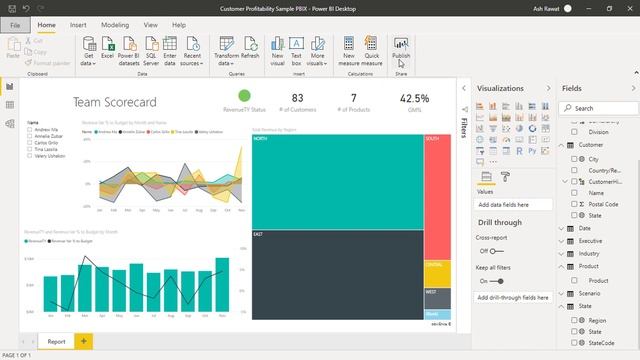Select the funnel visual
Screen dimensions: 640x360
pos(493,129)
